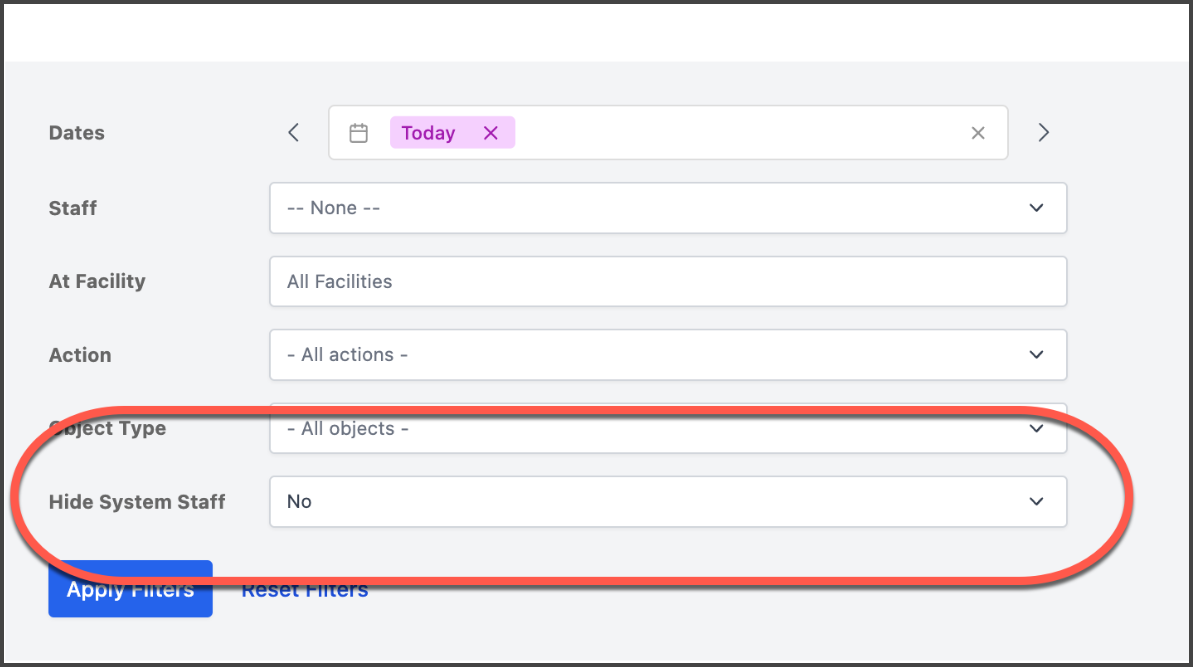Focus the empty Dates input area
This screenshot has height=667, width=1193.
(x=738, y=132)
